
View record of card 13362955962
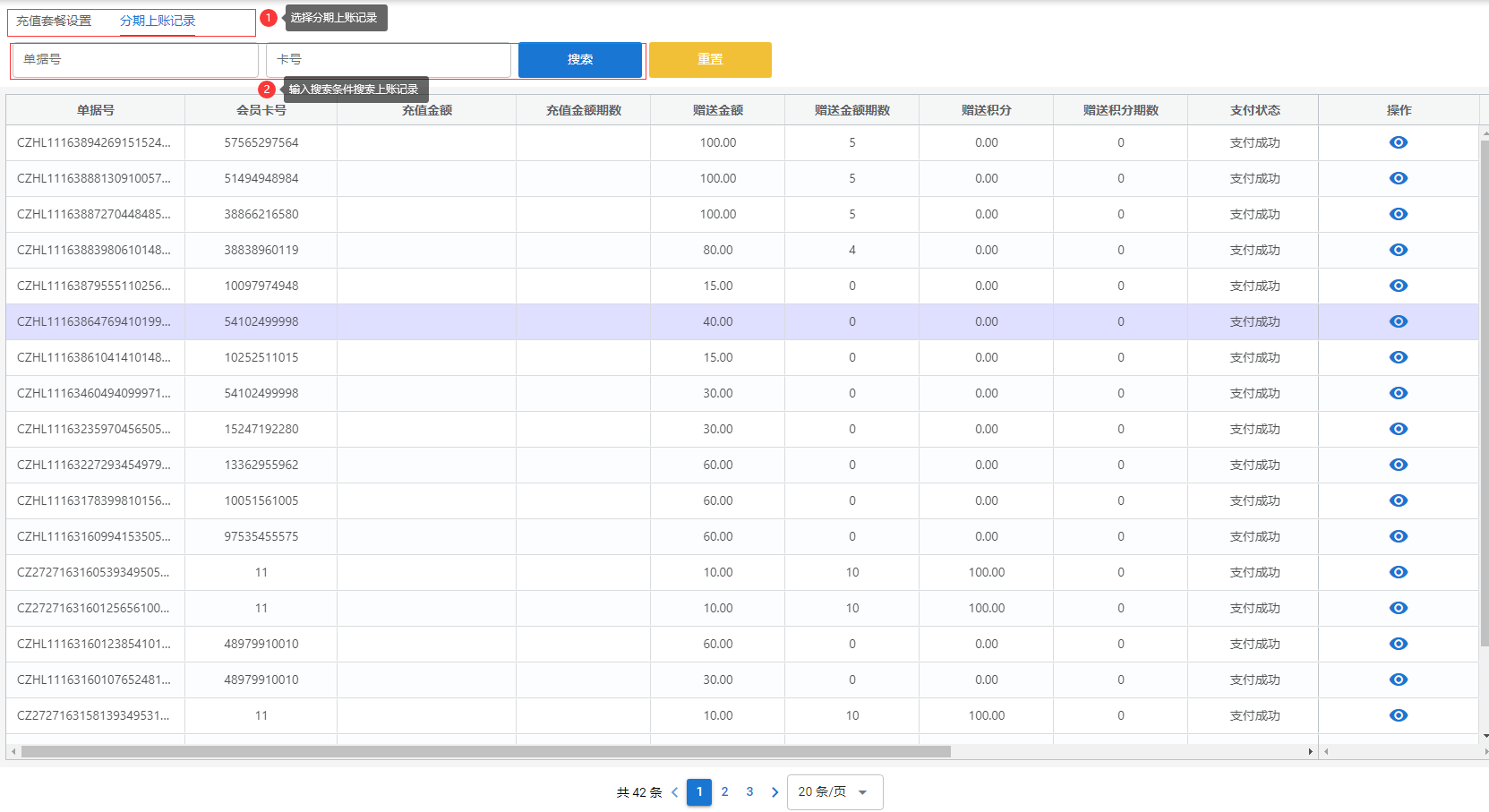1398,465
